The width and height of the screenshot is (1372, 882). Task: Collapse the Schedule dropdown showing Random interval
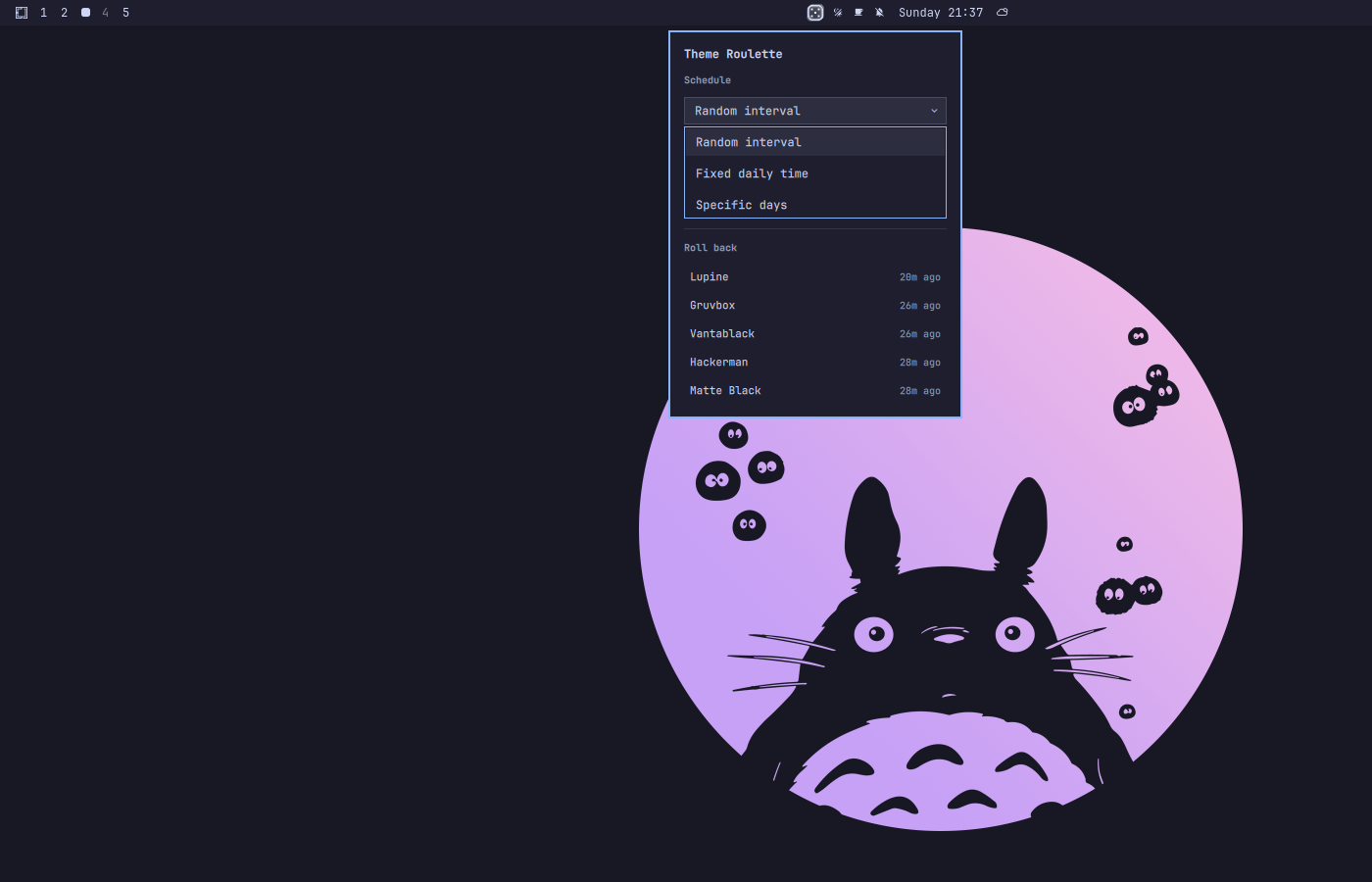pyautogui.click(x=815, y=111)
